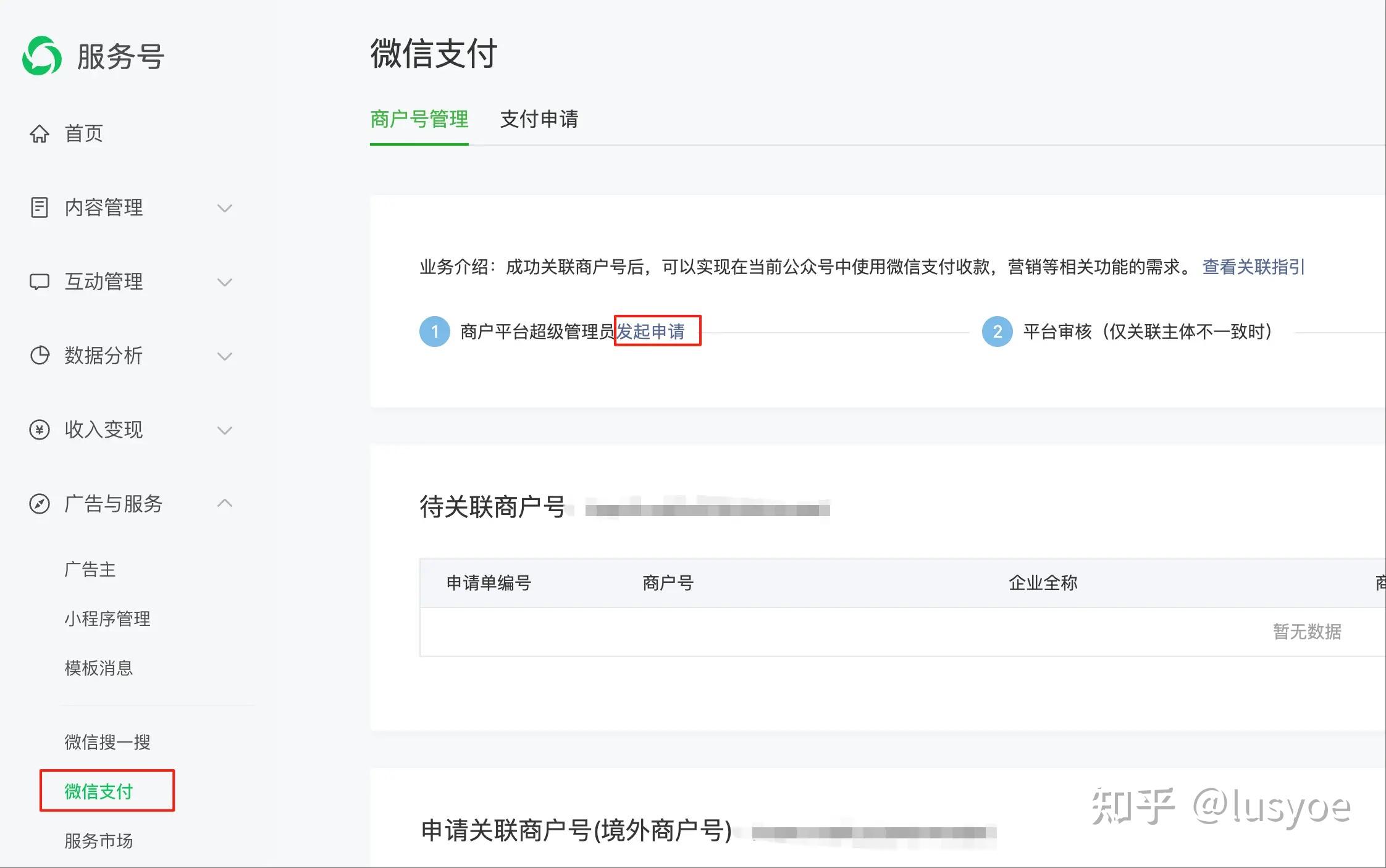Open 微信支付 in the sidebar

[x=99, y=791]
